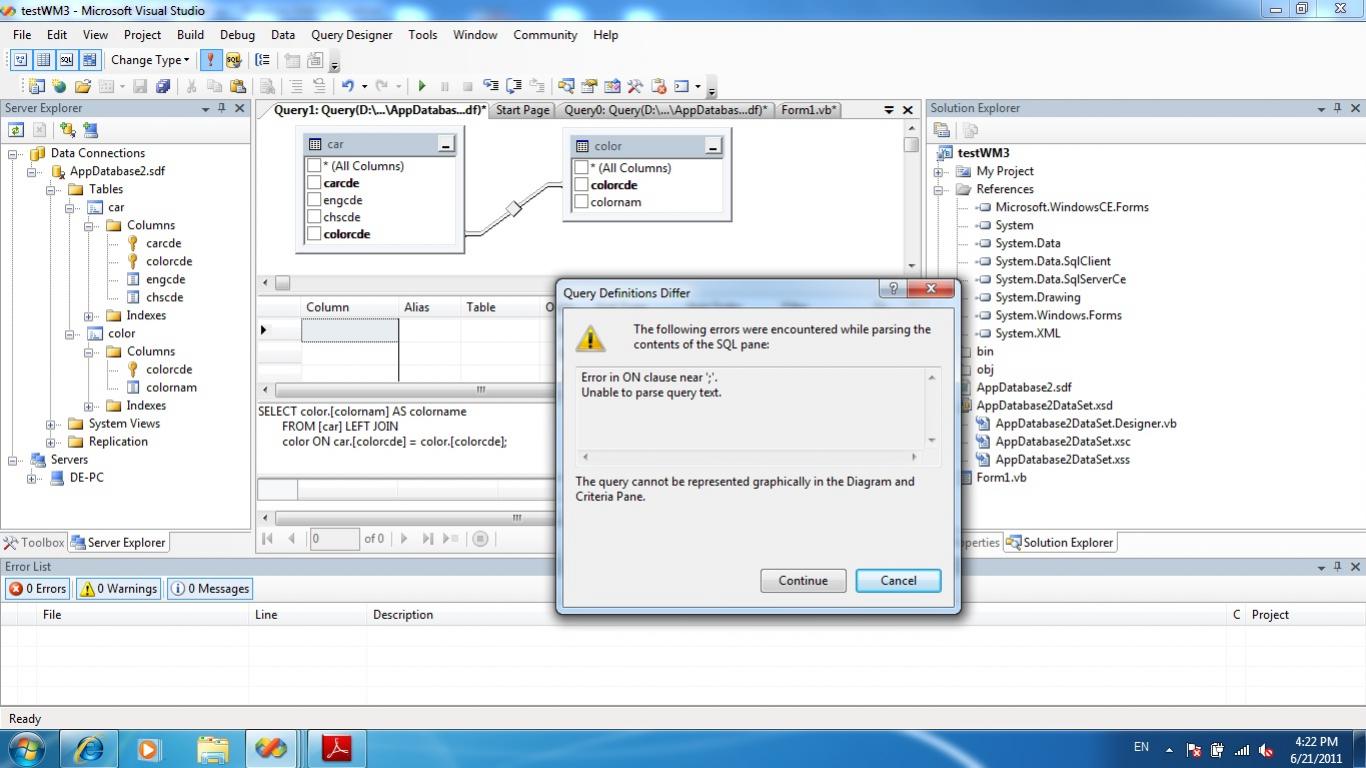Image resolution: width=1366 pixels, height=768 pixels.
Task: Click the Connect to Server icon
Action: (x=90, y=130)
